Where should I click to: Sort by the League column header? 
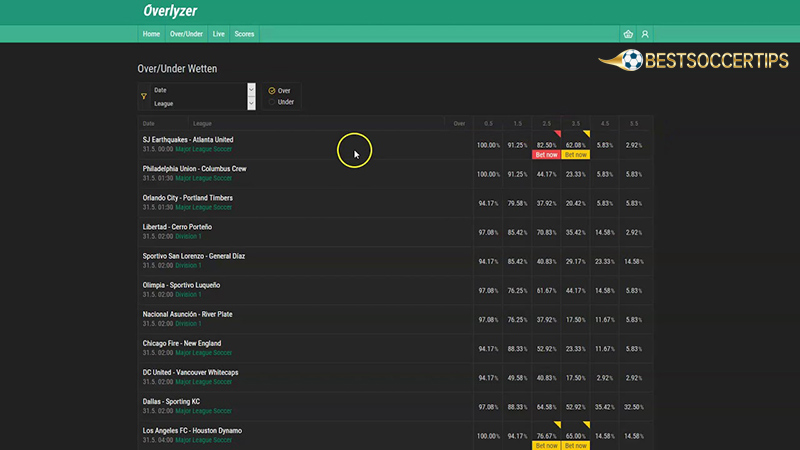click(x=202, y=123)
